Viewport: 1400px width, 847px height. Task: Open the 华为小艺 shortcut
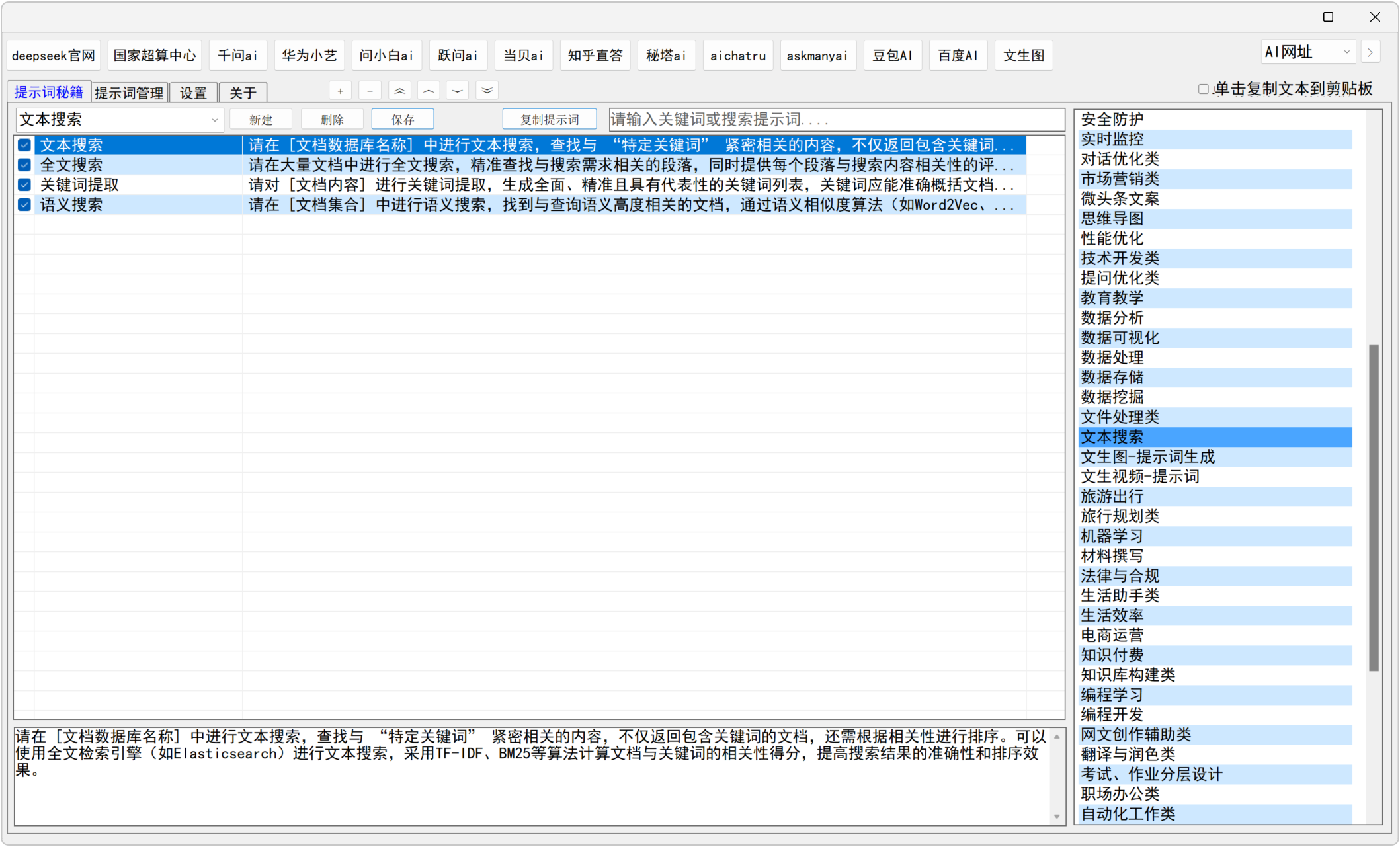pyautogui.click(x=309, y=56)
